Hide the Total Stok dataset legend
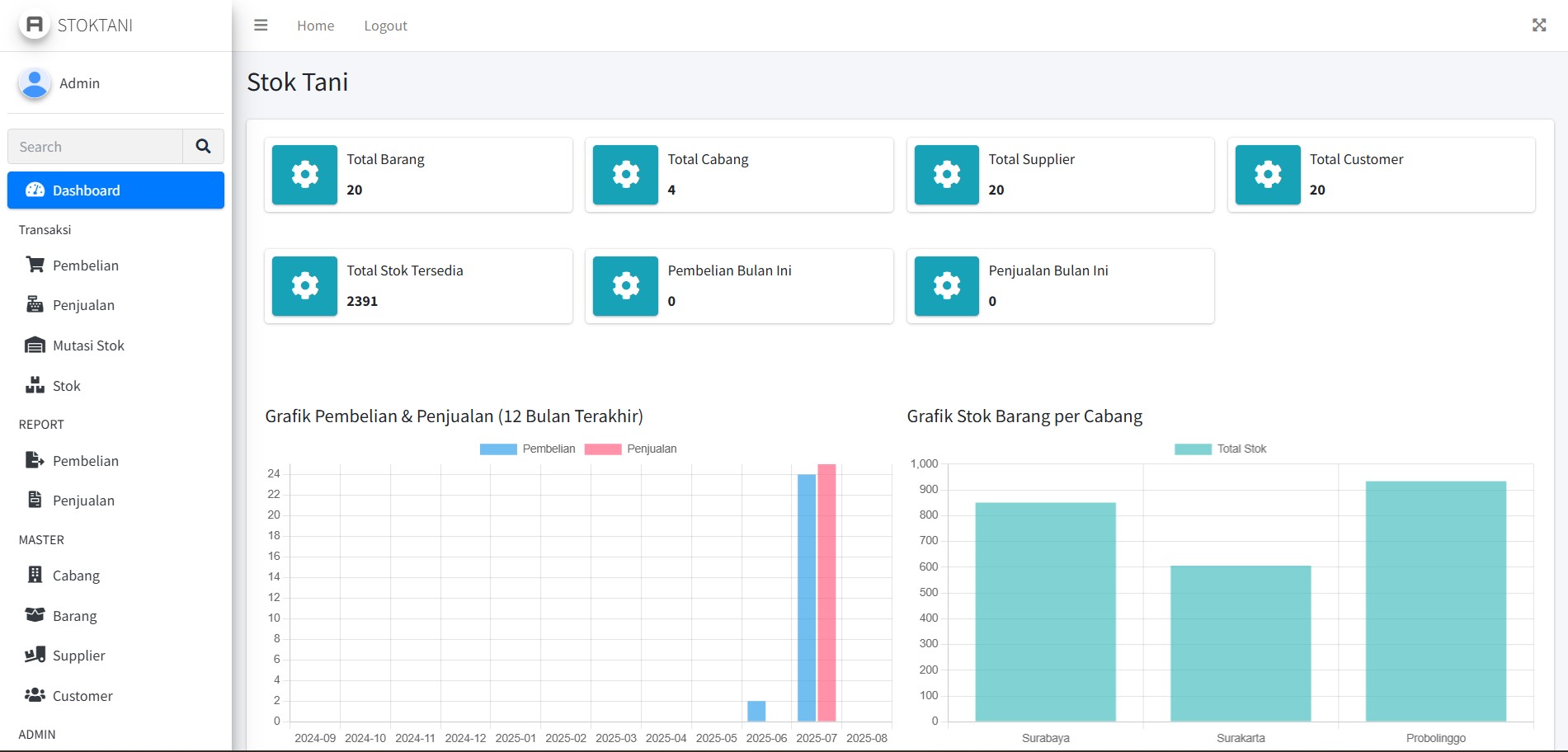This screenshot has width=1568, height=752. tap(1221, 449)
